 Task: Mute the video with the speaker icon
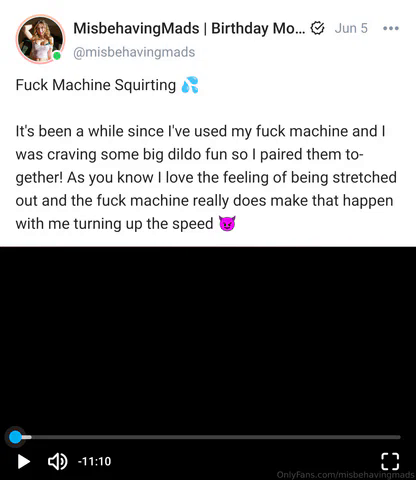pos(57,462)
